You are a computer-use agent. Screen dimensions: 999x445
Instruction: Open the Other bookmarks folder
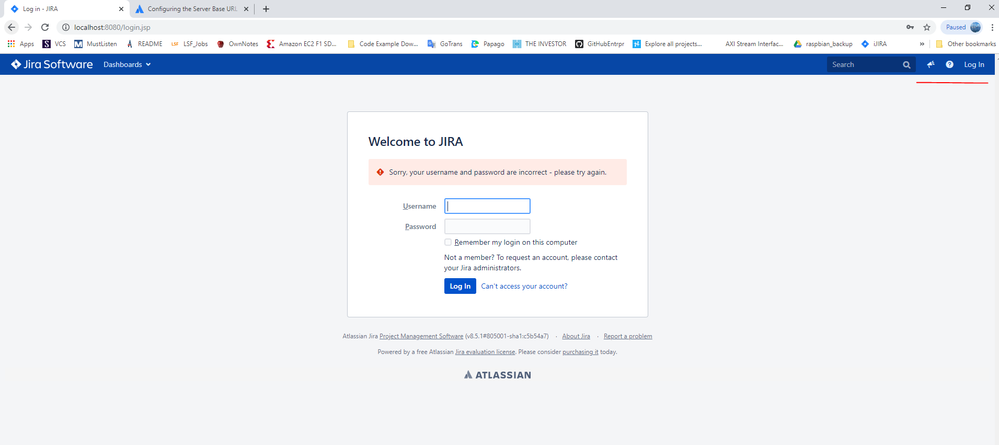tap(965, 44)
